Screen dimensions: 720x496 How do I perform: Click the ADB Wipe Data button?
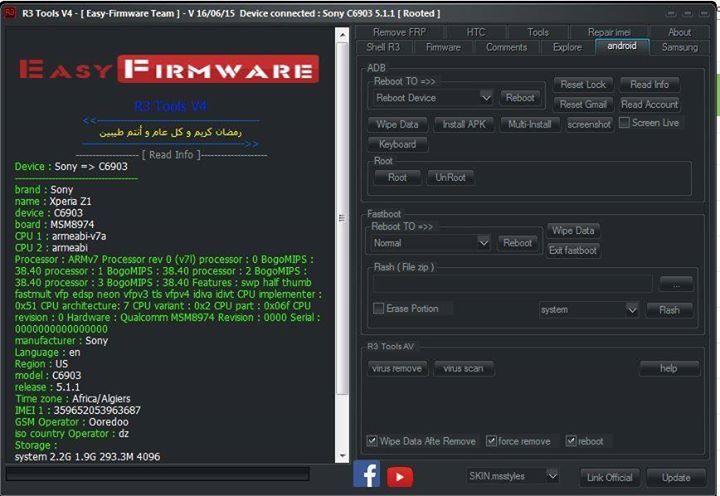tap(397, 124)
